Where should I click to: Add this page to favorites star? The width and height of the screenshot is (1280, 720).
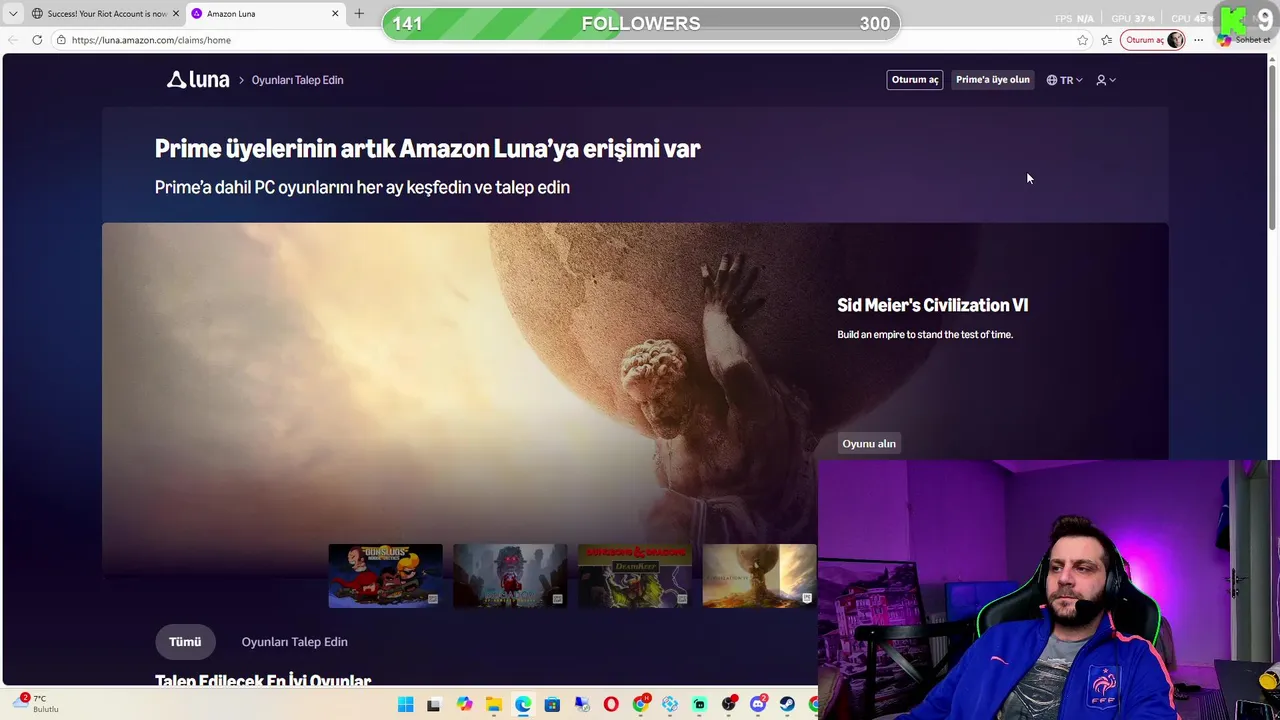click(x=1082, y=40)
